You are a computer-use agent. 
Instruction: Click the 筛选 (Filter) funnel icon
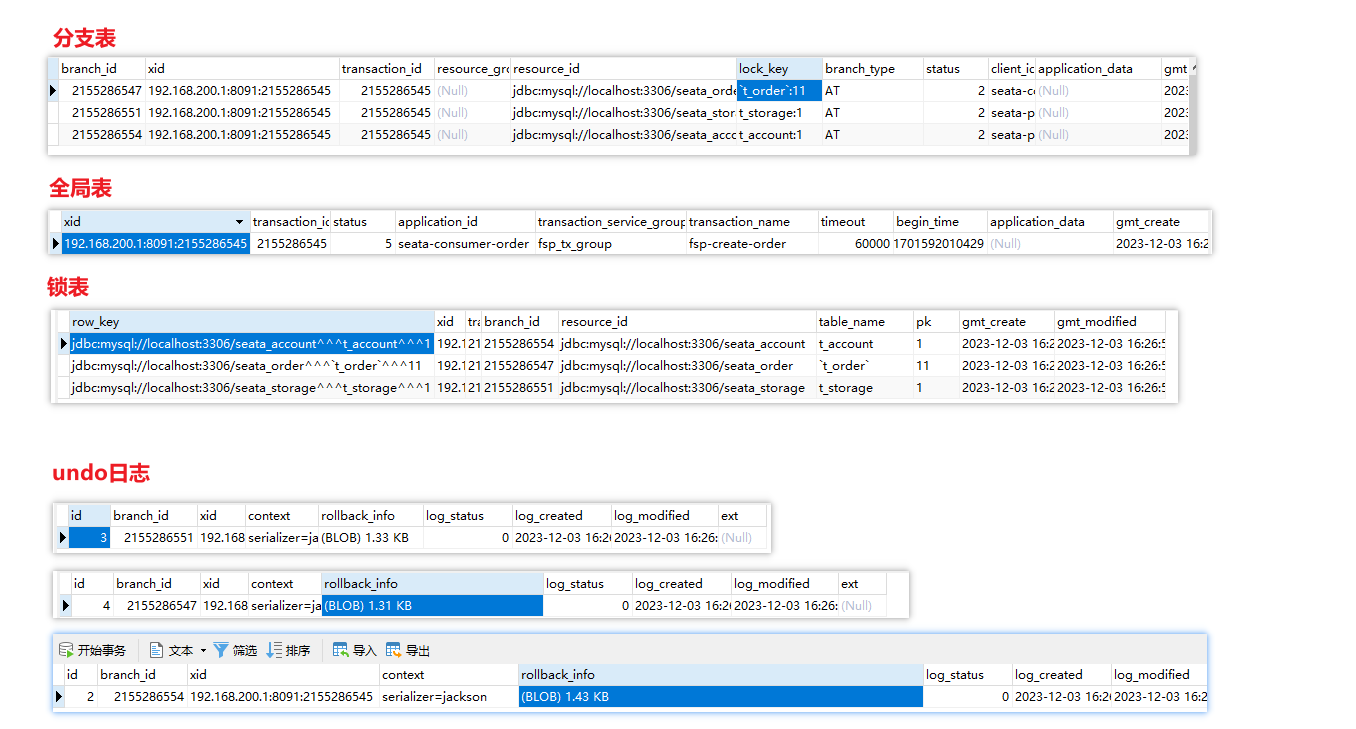pos(221,650)
